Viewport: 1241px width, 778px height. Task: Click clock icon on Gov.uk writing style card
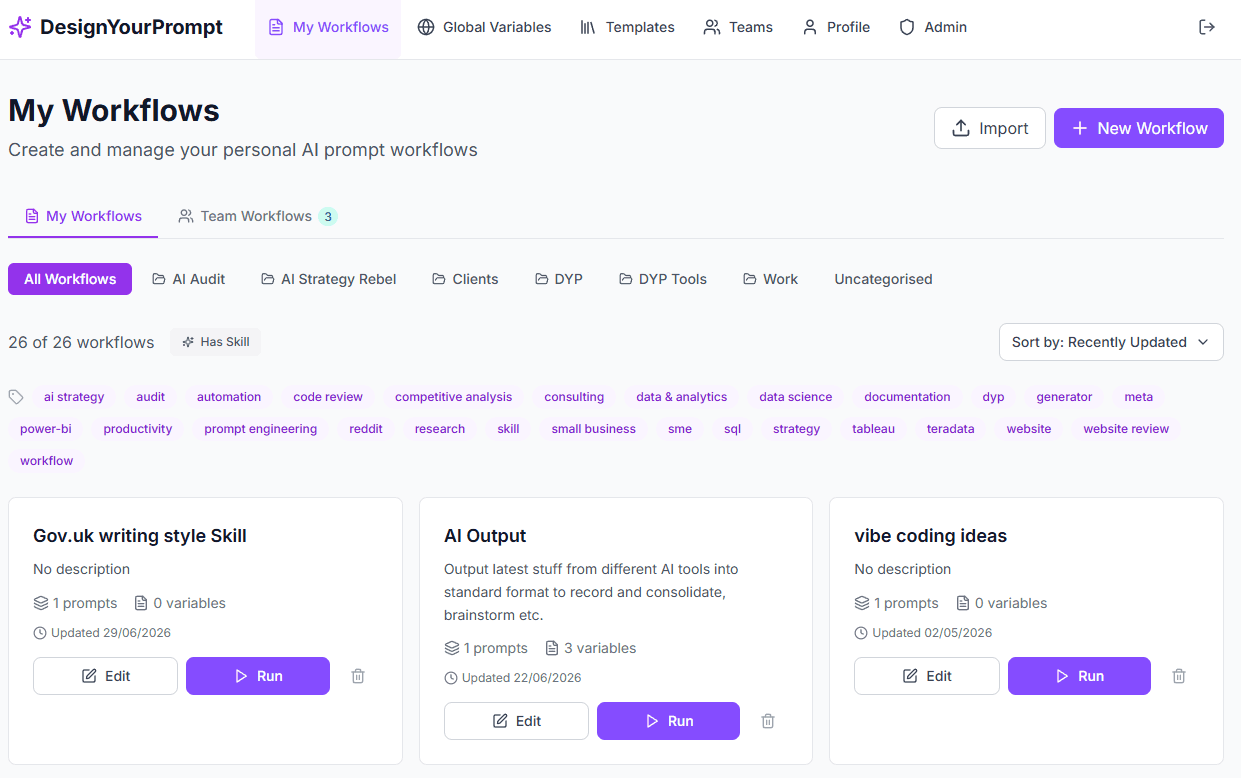(x=40, y=633)
